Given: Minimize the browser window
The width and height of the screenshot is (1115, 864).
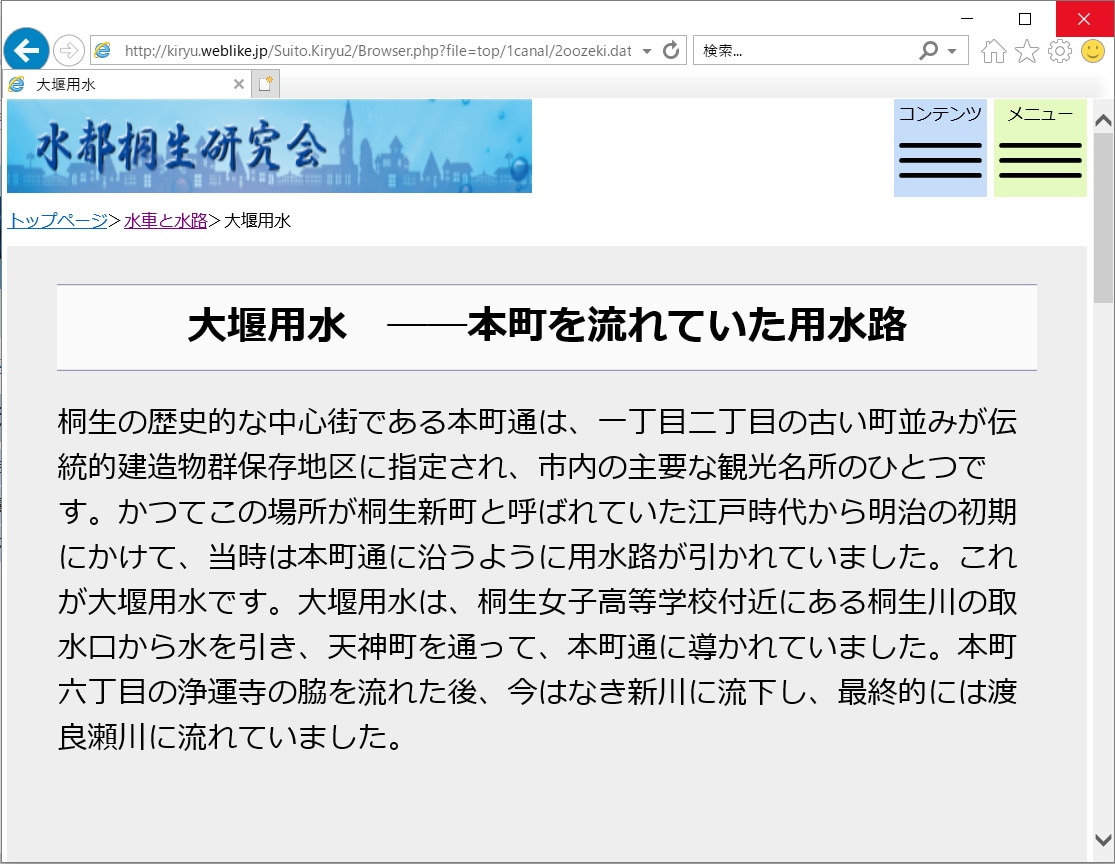Looking at the screenshot, I should 967,18.
